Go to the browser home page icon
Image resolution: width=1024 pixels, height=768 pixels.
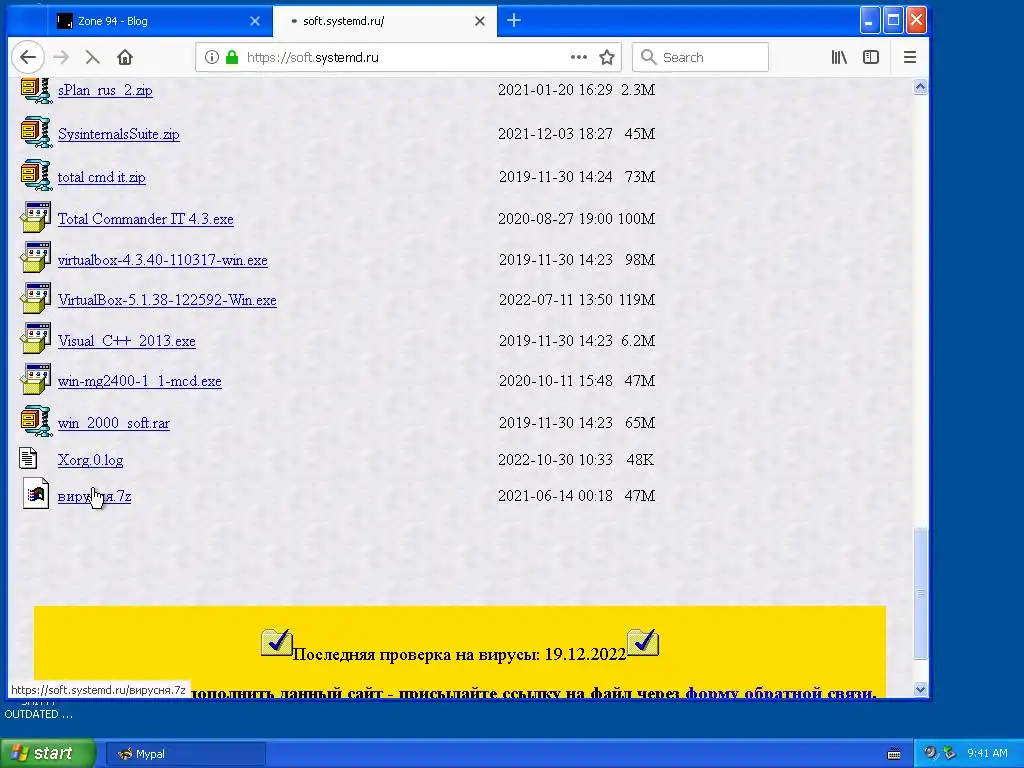pos(125,57)
